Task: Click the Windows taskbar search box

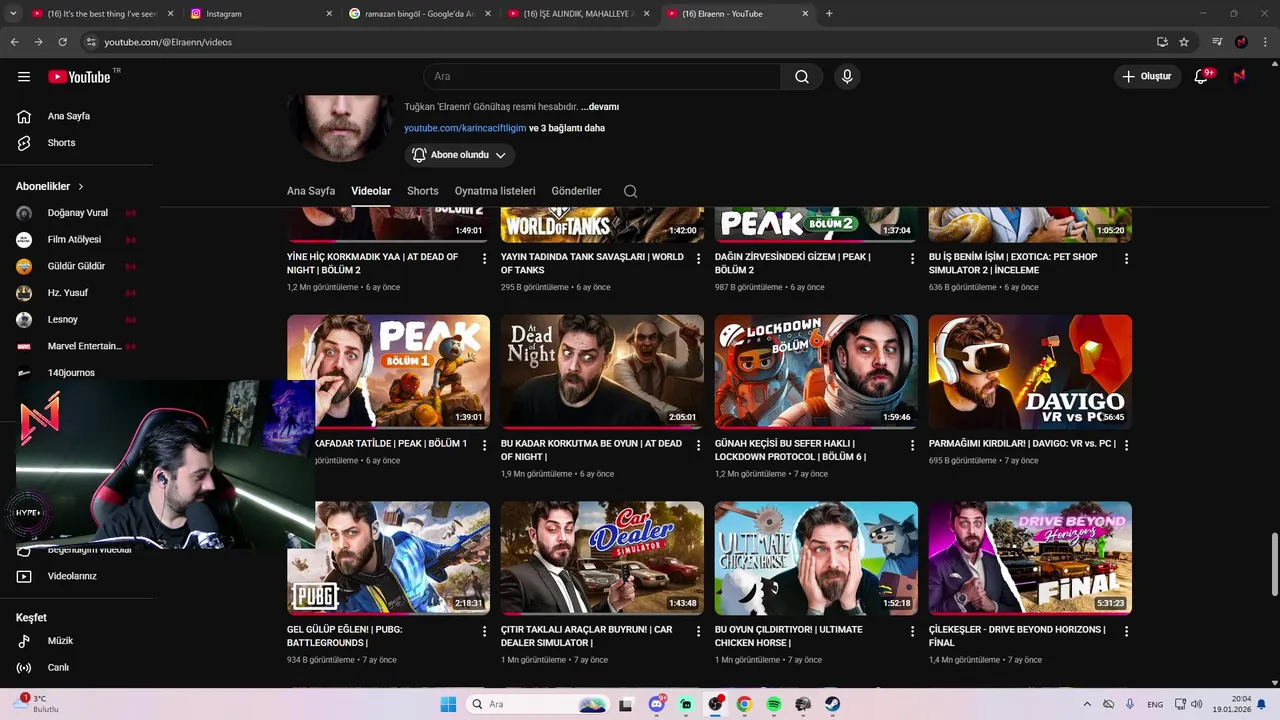Action: click(538, 704)
